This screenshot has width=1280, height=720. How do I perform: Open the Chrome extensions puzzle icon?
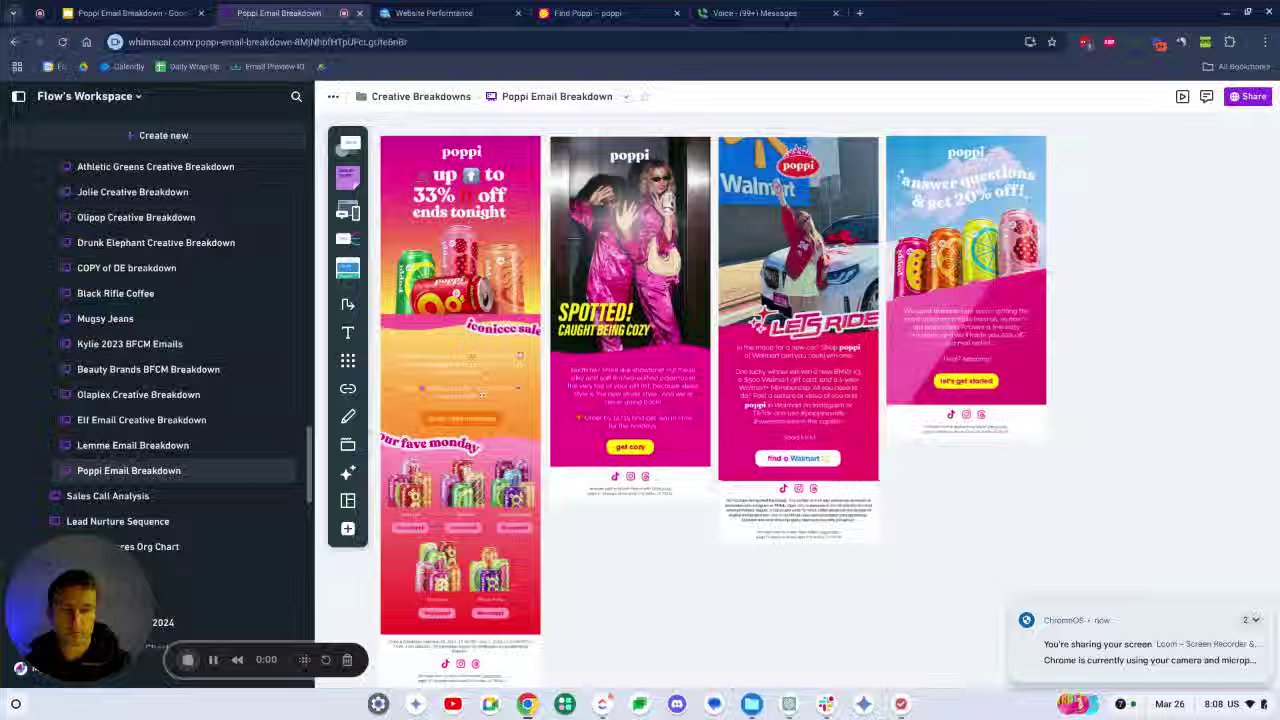pos(1230,42)
